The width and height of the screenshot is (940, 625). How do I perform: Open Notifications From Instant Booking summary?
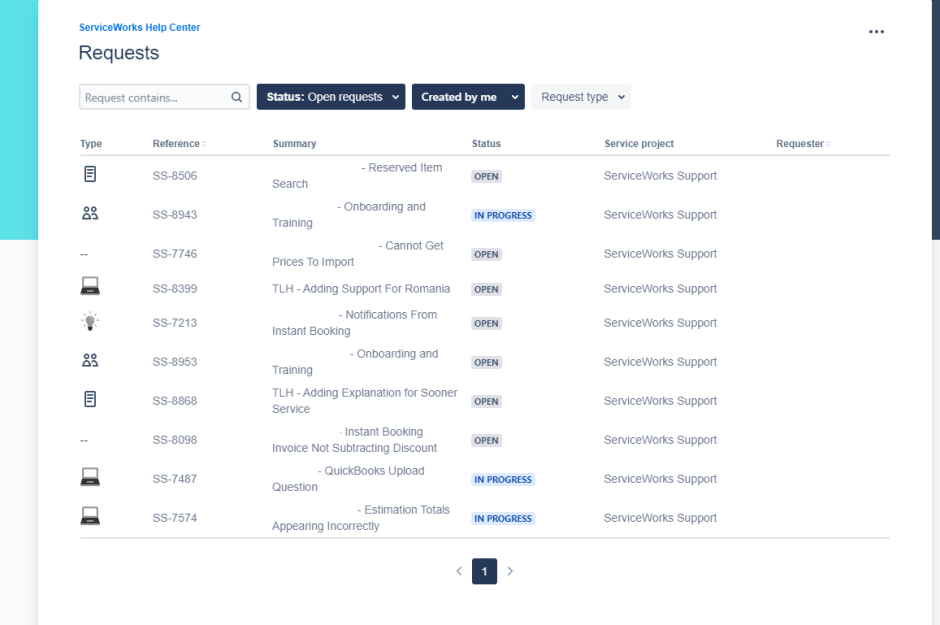(x=355, y=322)
